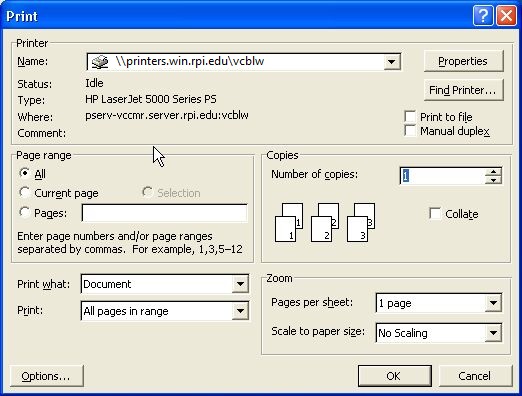This screenshot has height=396, width=522.
Task: Click the Help question mark icon
Action: [483, 16]
